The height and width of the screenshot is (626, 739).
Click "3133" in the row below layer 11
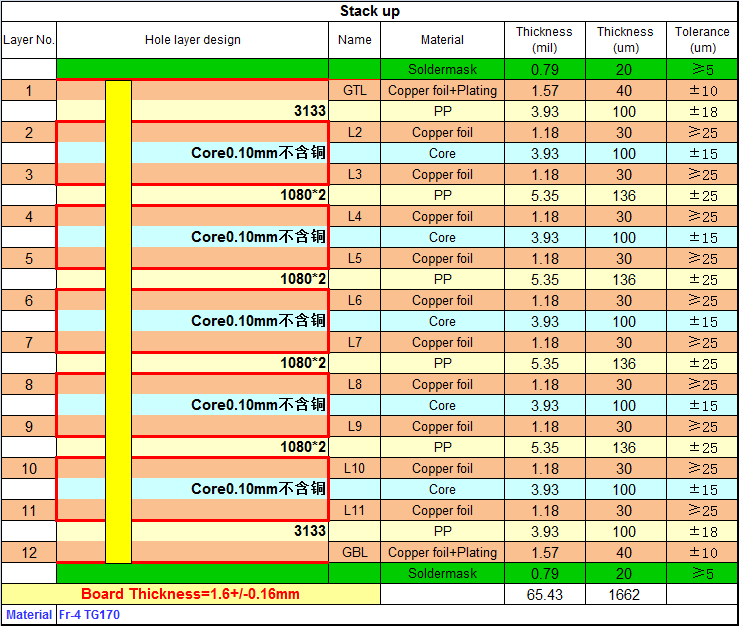310,531
